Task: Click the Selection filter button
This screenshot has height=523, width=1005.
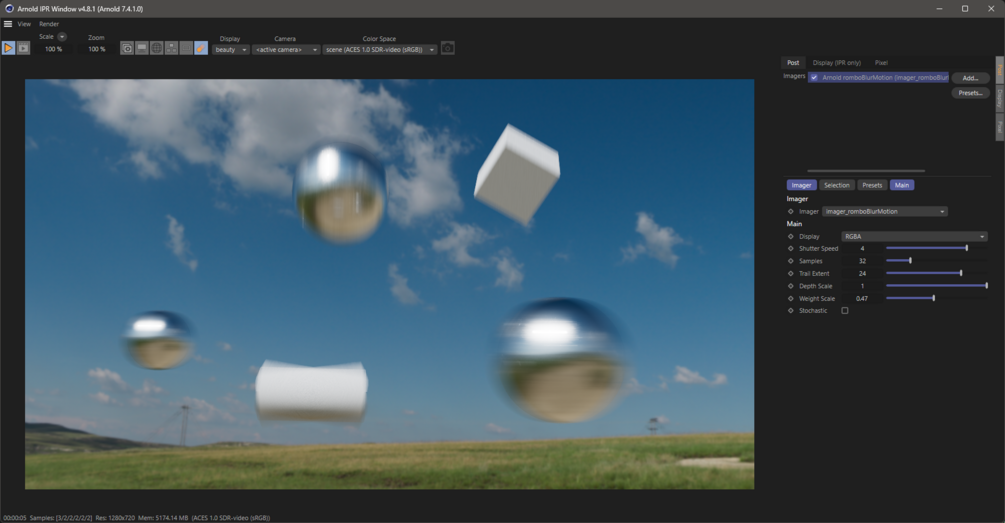Action: tap(836, 185)
